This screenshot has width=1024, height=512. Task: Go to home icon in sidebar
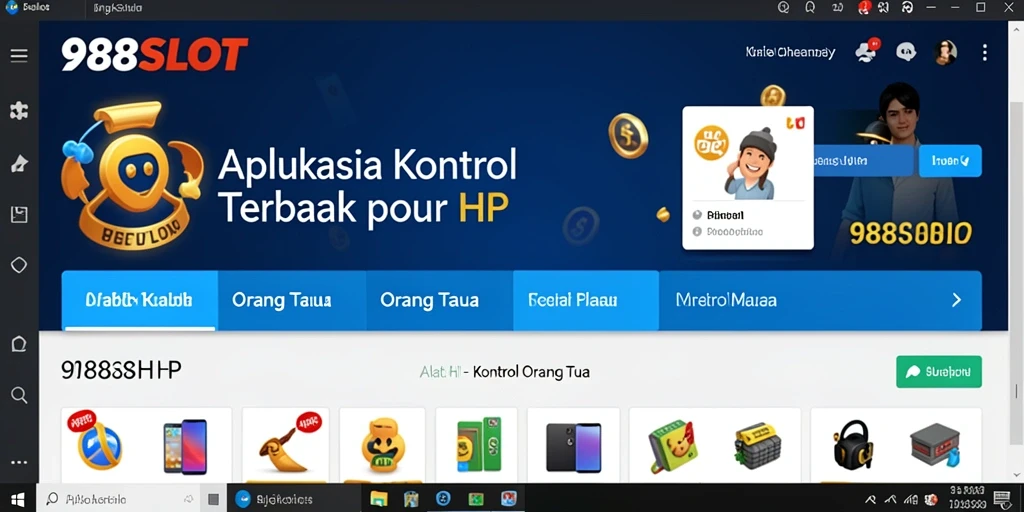tap(19, 344)
